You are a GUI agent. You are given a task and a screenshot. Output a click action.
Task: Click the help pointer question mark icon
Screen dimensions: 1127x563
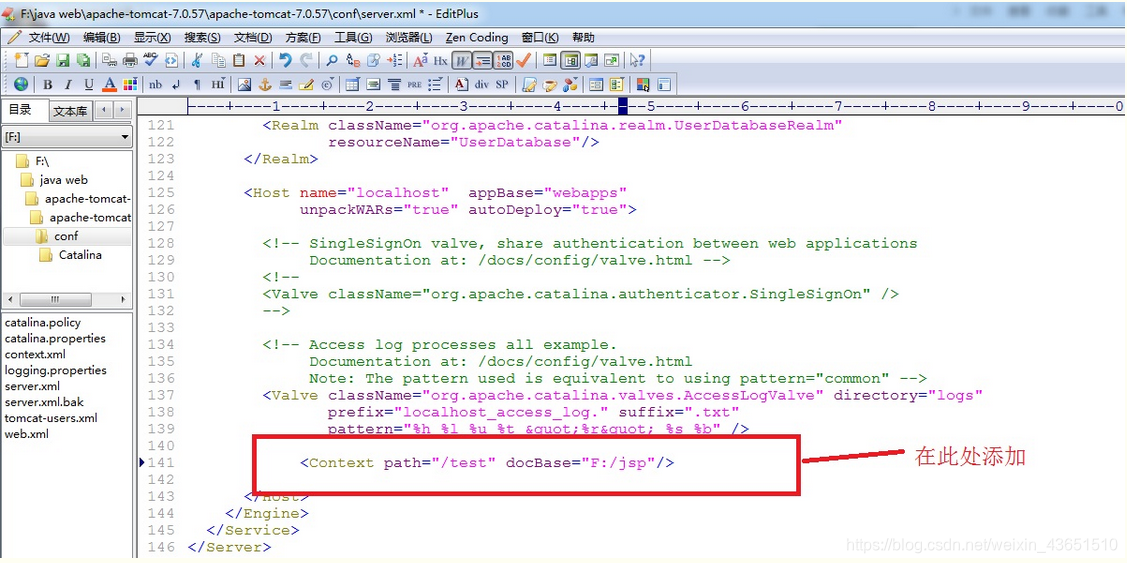(637, 60)
